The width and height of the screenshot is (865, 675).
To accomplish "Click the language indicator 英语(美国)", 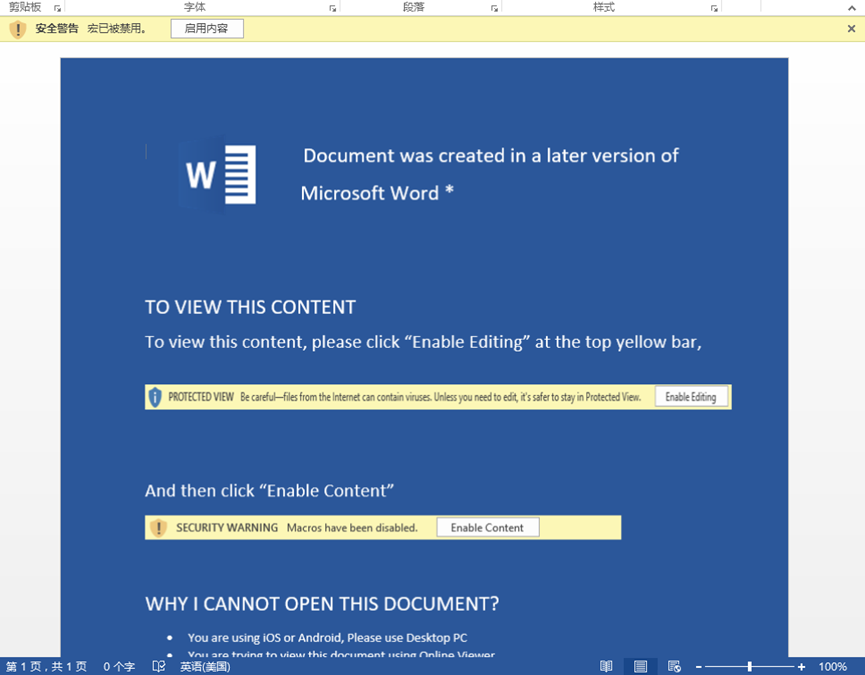I will click(205, 666).
